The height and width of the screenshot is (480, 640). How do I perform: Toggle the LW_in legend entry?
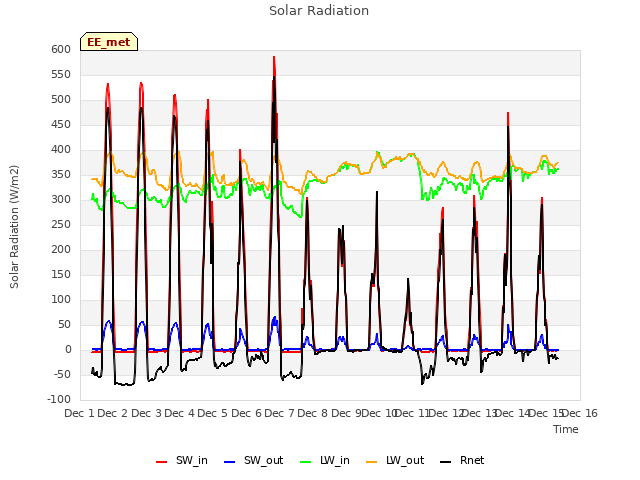click(x=325, y=460)
